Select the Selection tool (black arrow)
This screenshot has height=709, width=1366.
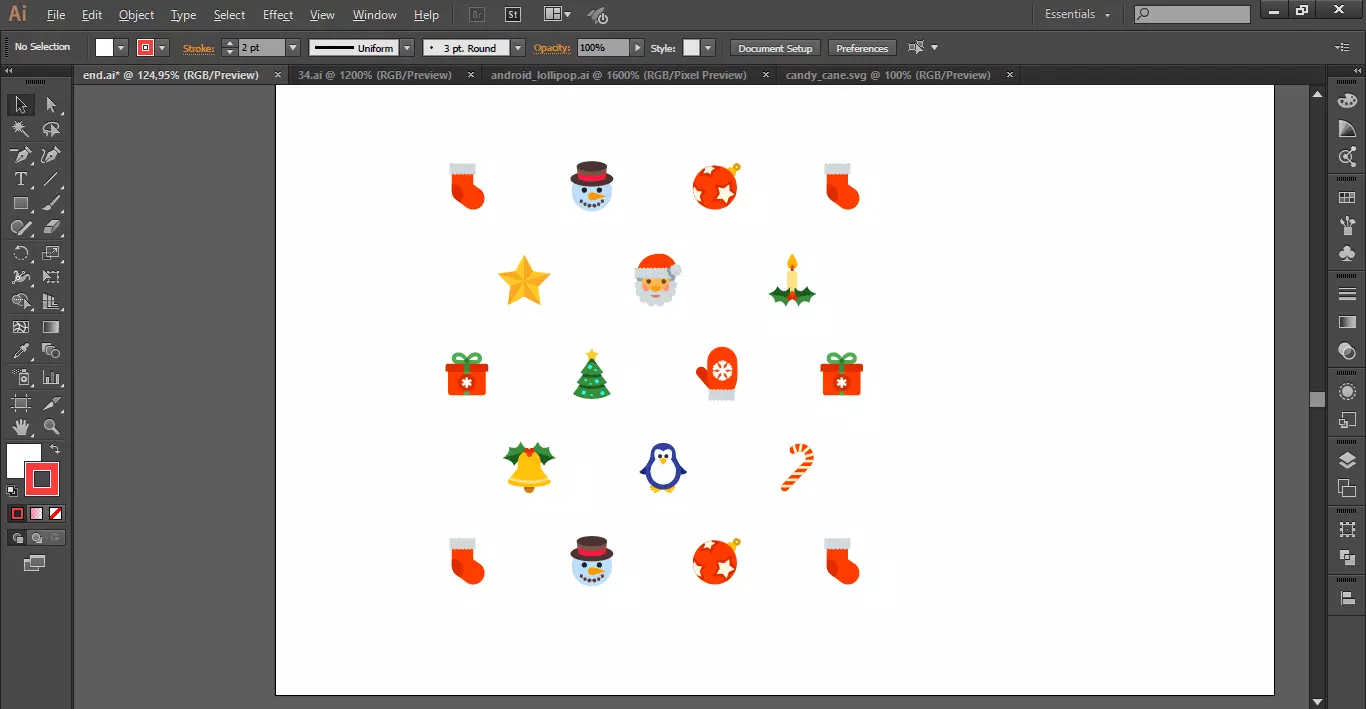(21, 105)
